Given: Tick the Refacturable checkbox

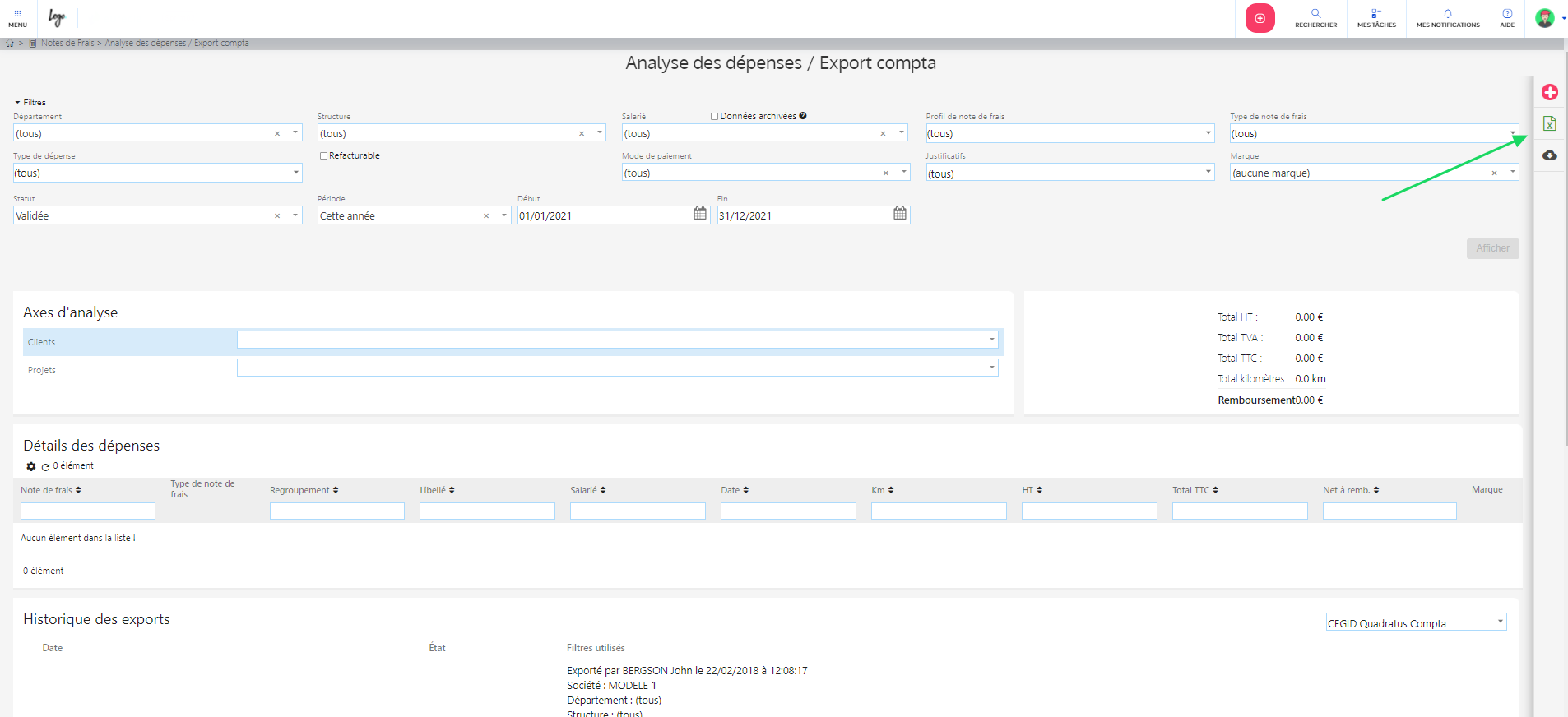Looking at the screenshot, I should (323, 155).
